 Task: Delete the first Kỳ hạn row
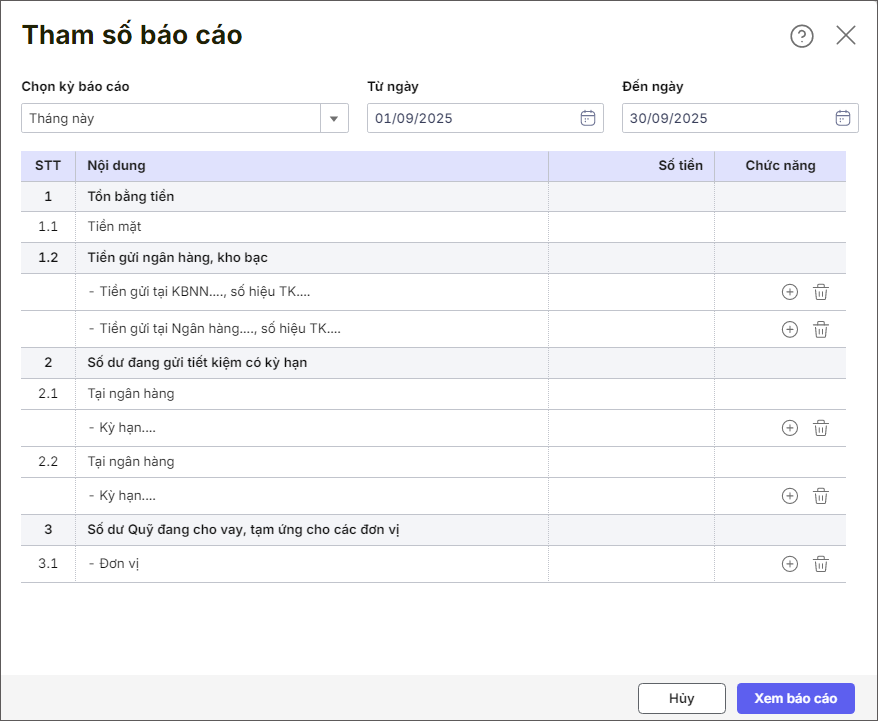pyautogui.click(x=821, y=428)
